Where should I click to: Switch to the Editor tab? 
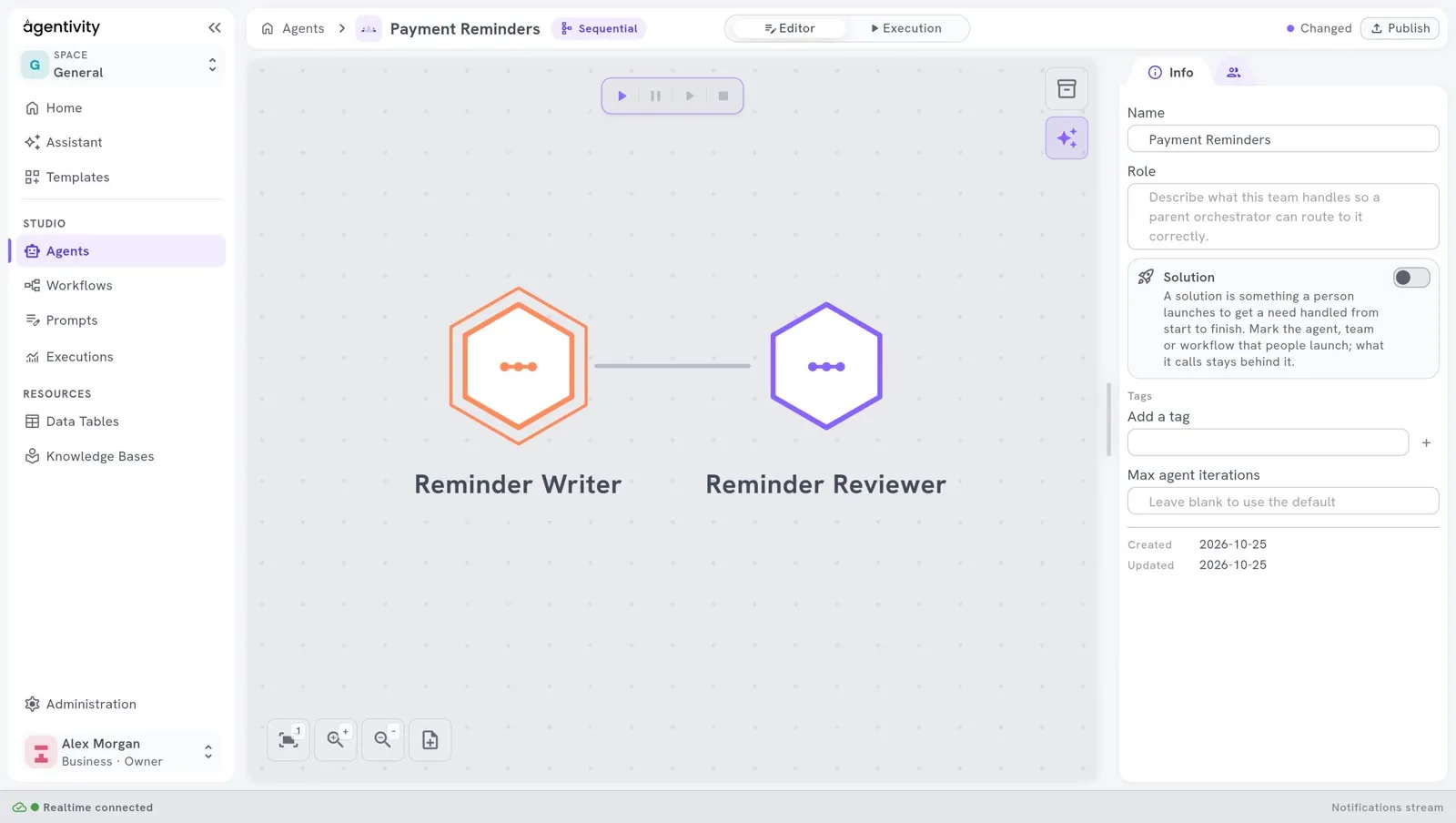(790, 28)
